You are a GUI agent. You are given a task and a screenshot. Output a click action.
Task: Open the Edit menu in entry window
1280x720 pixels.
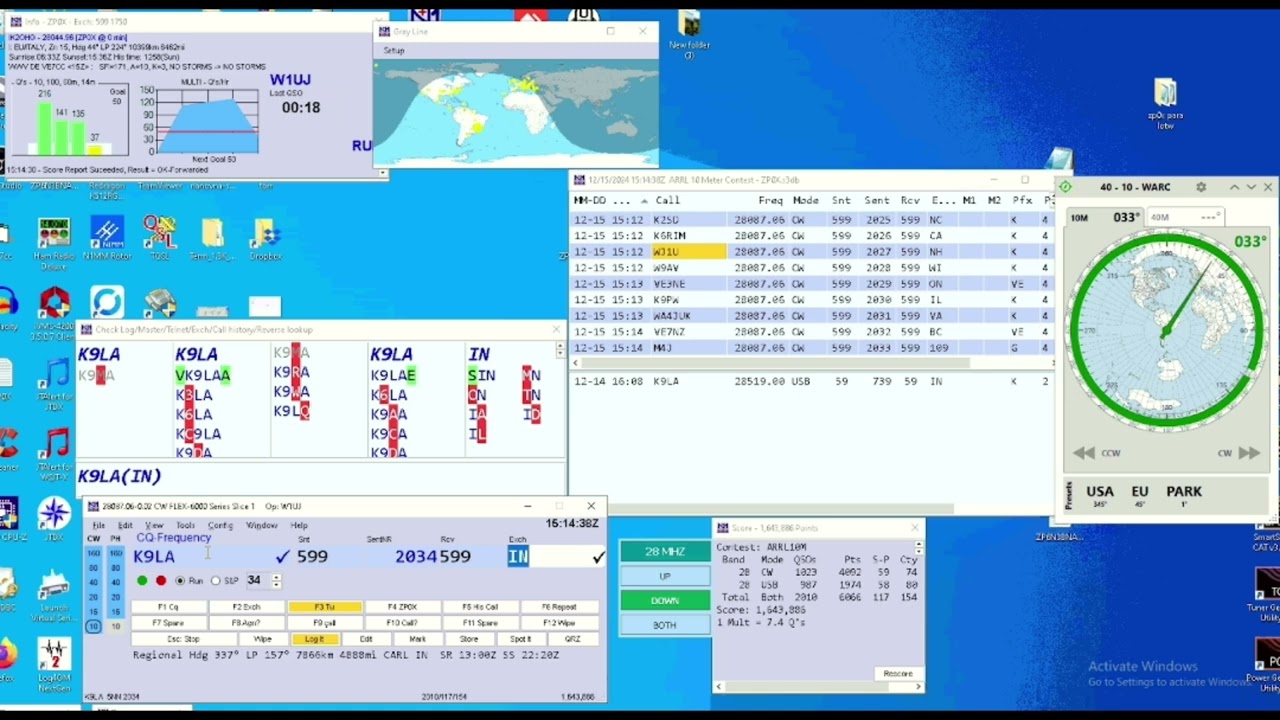tap(125, 525)
